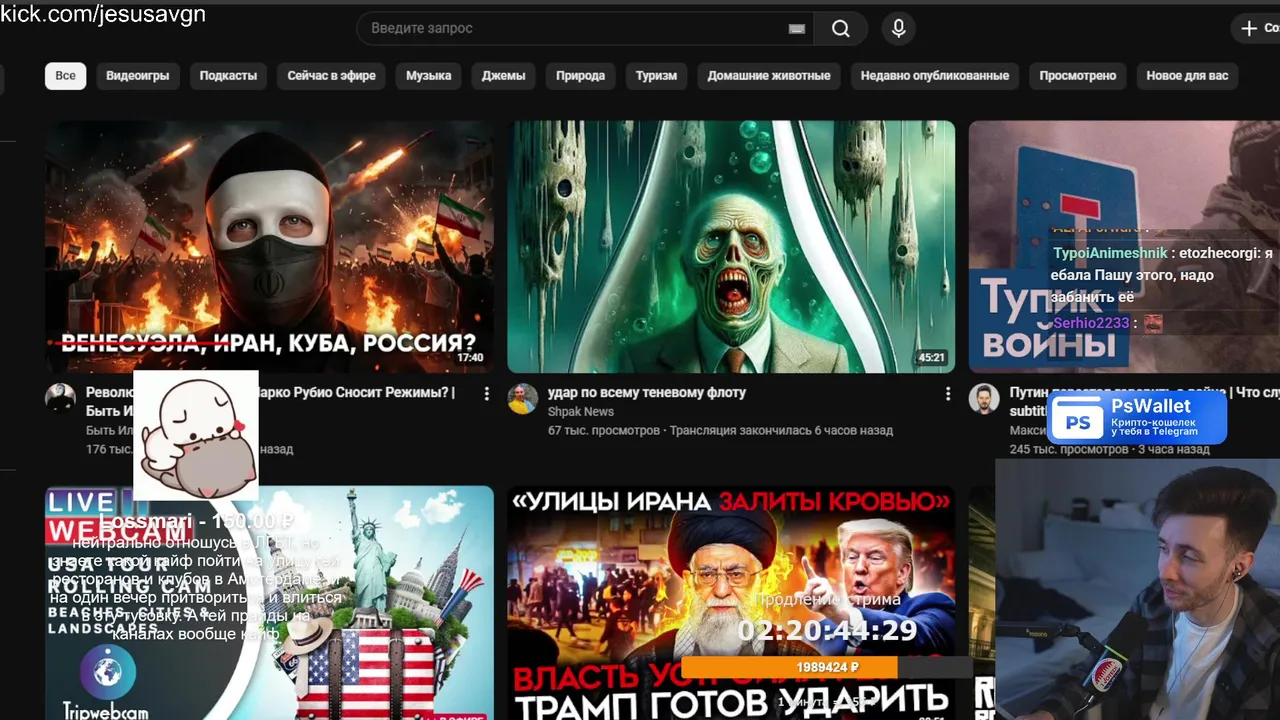1280x720 pixels.
Task: Click the kick.com/jesusavgn address text
Action: coord(103,13)
